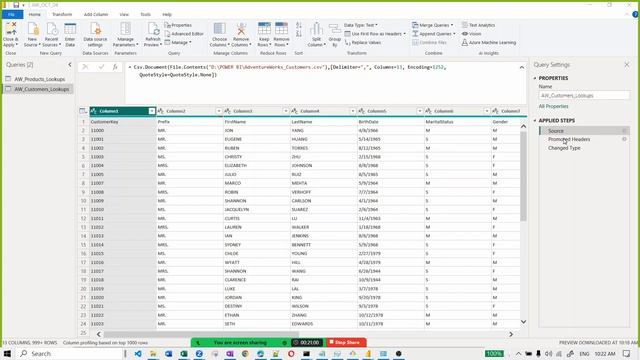Confirm formula with the checkmark icon
The image size is (640, 360).
coord(101,67)
